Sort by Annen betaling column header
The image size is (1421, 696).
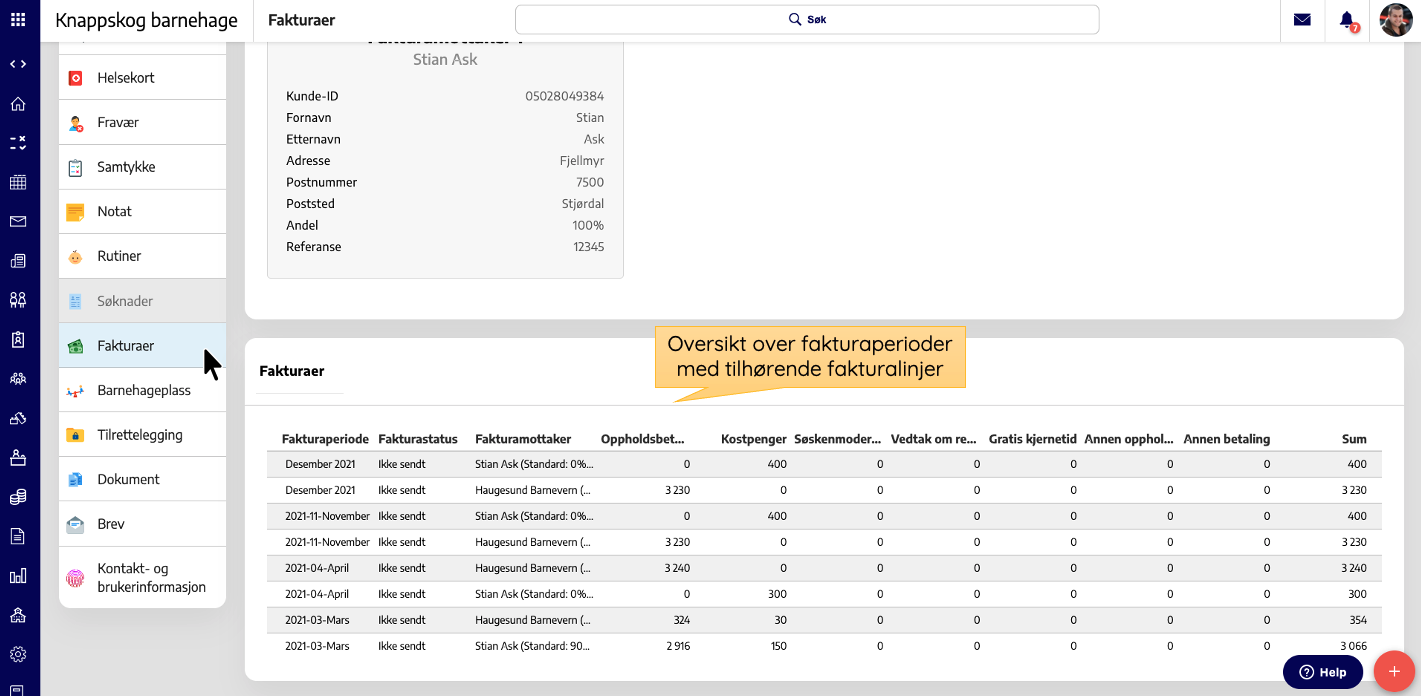pyautogui.click(x=1226, y=439)
